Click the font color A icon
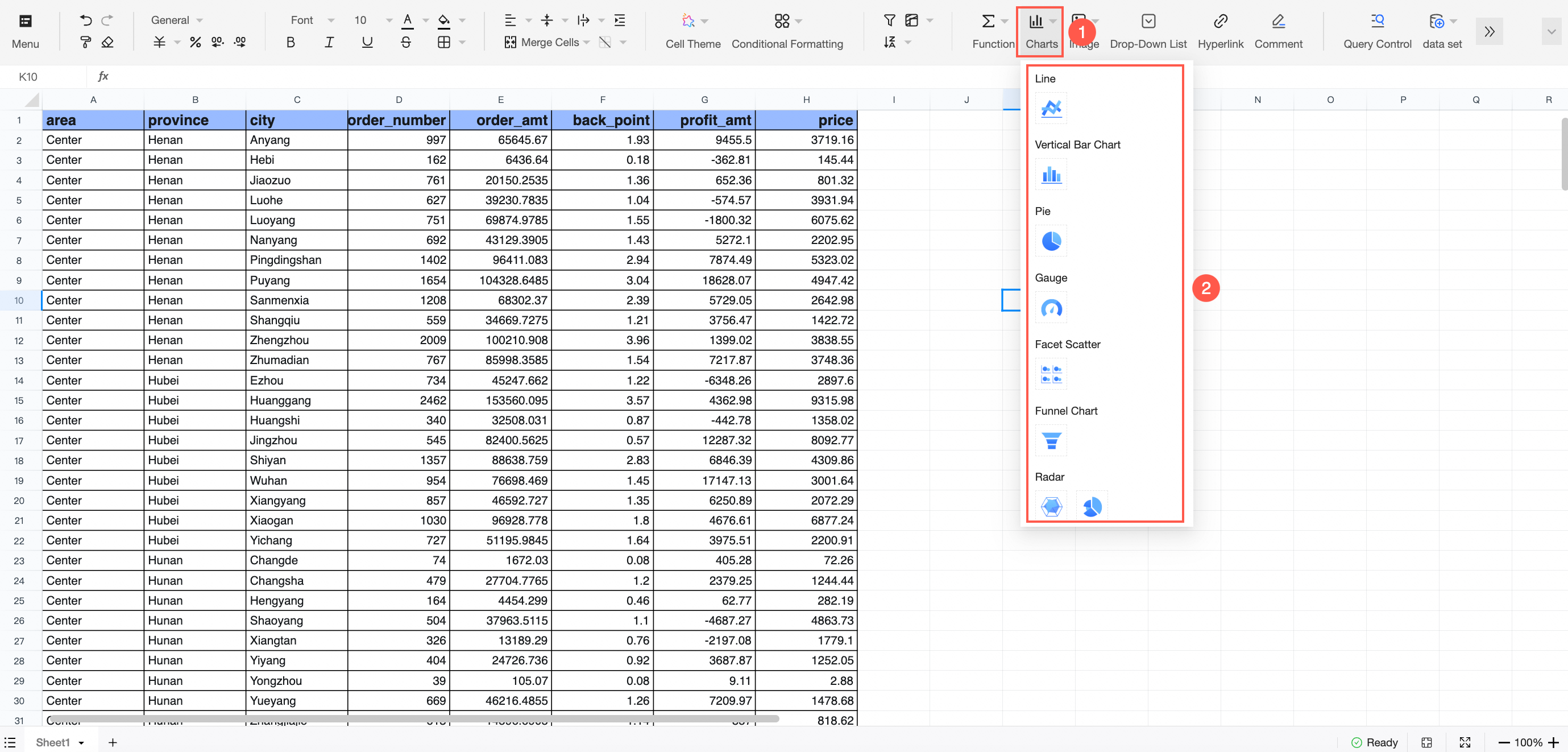Image resolution: width=1568 pixels, height=752 pixels. 408,20
